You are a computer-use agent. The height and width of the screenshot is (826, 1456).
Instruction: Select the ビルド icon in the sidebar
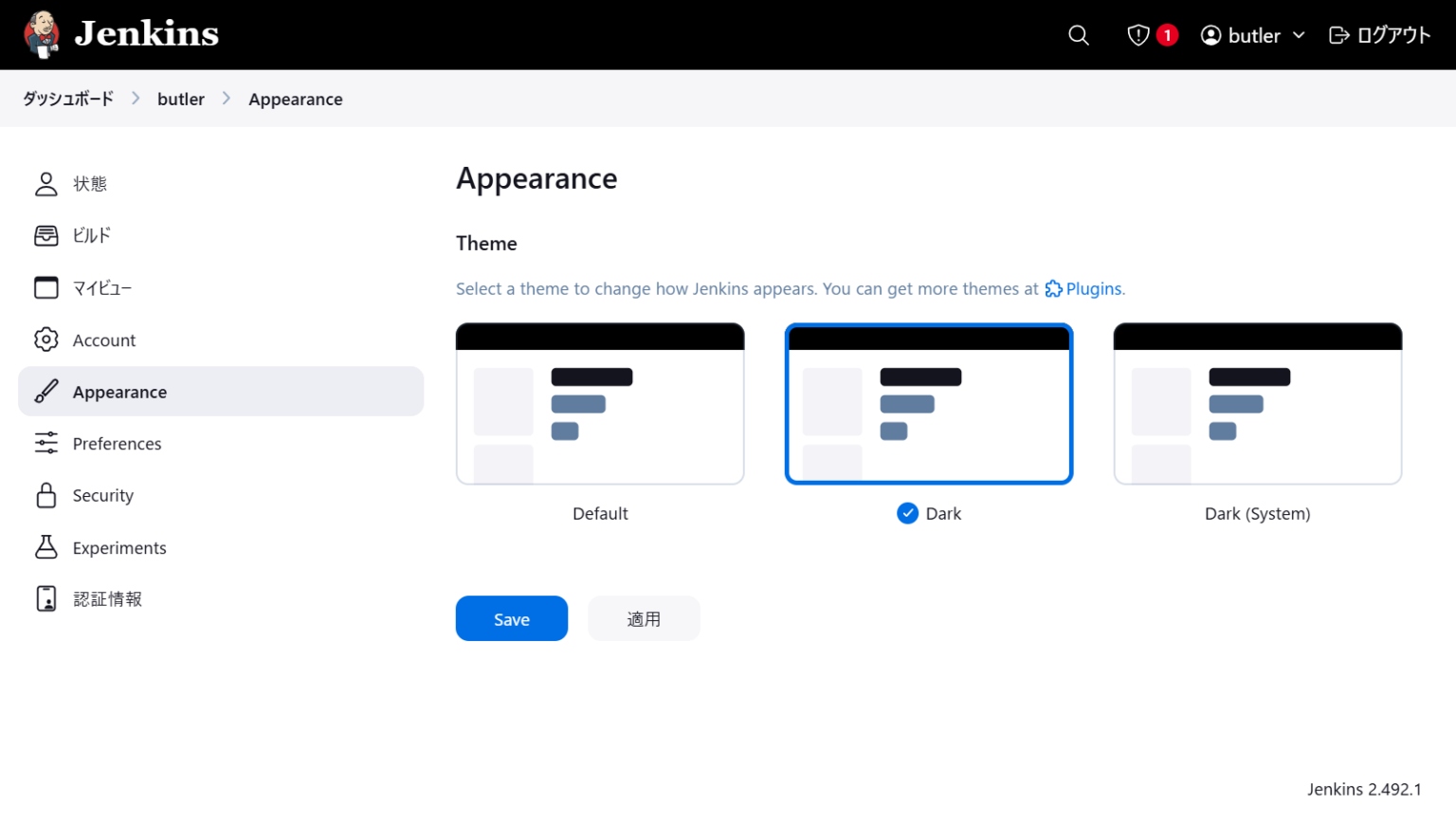tap(45, 235)
